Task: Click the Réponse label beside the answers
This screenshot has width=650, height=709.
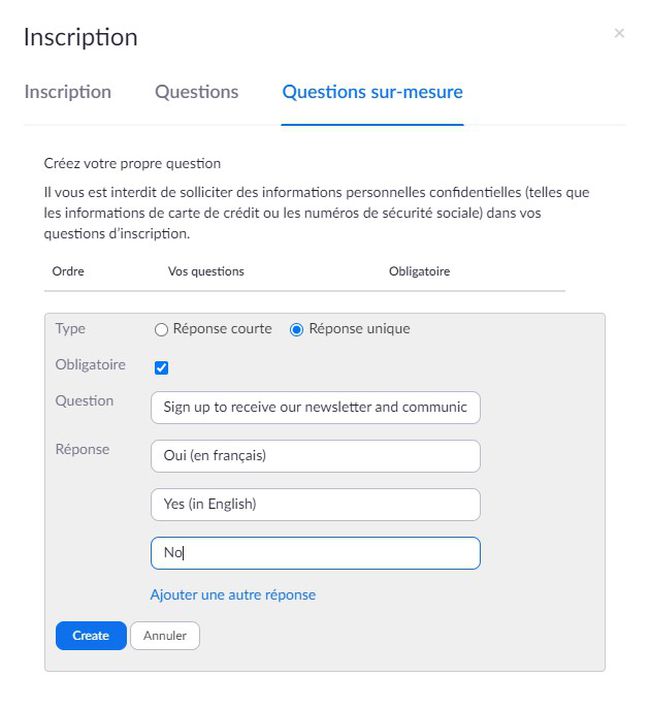Action: point(83,449)
